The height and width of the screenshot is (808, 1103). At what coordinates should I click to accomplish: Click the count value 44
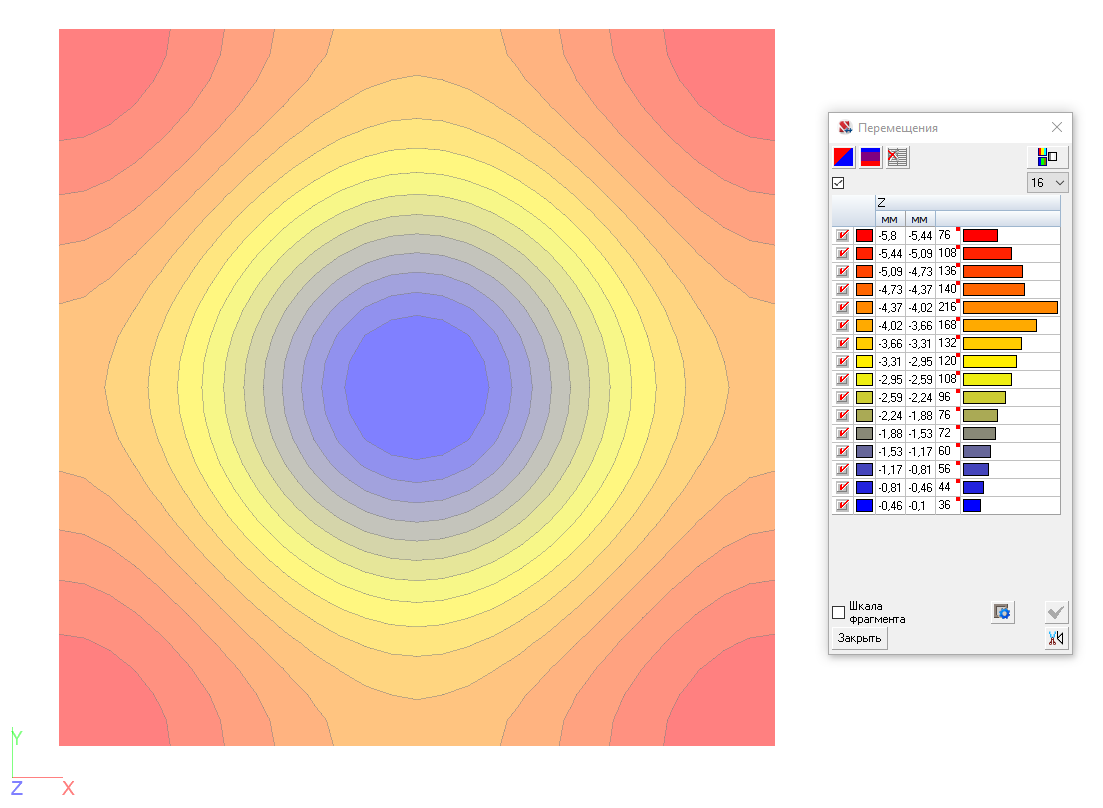click(x=944, y=487)
